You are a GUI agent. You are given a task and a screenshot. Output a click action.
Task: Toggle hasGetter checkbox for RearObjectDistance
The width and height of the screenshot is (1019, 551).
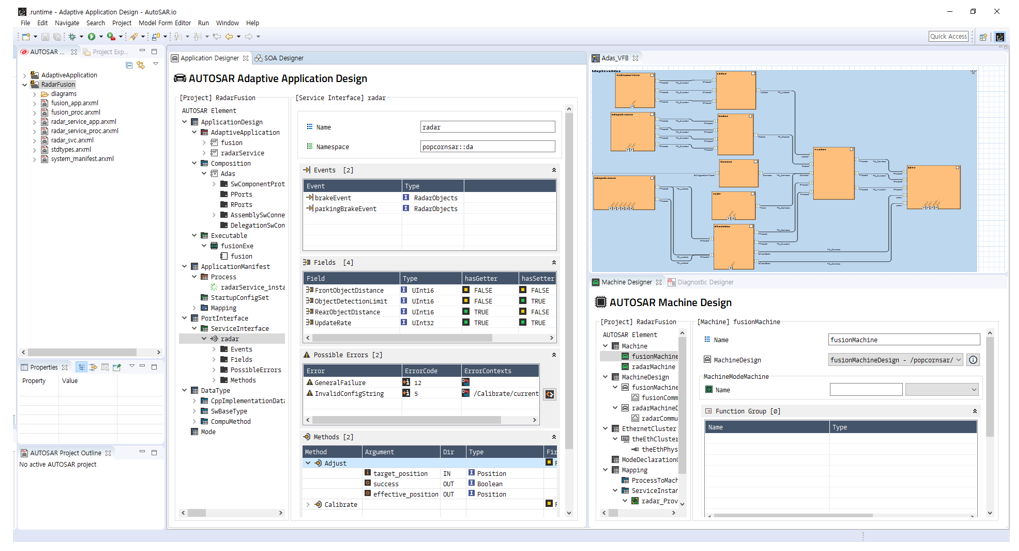click(466, 312)
